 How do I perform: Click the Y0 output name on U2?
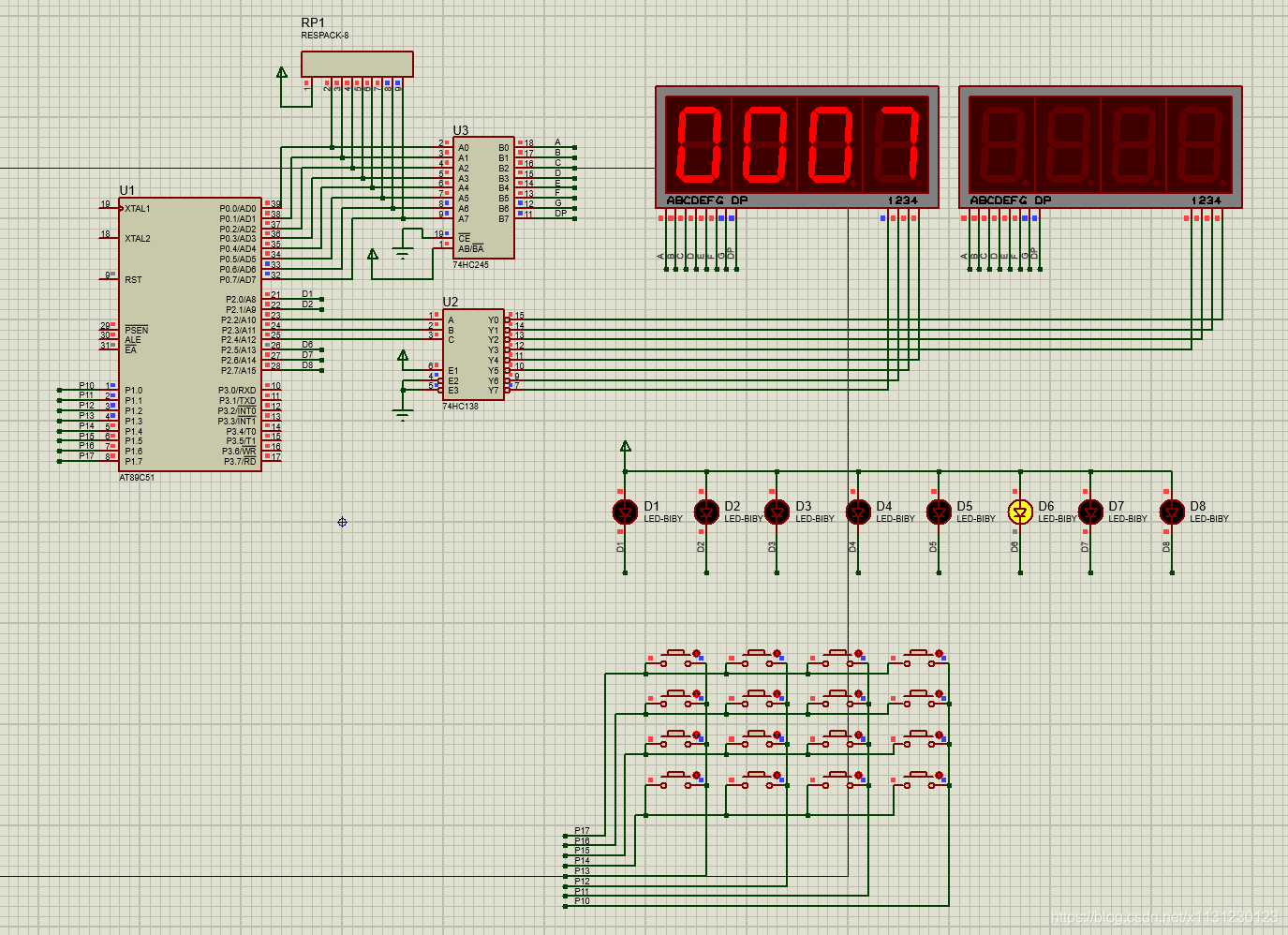494,320
